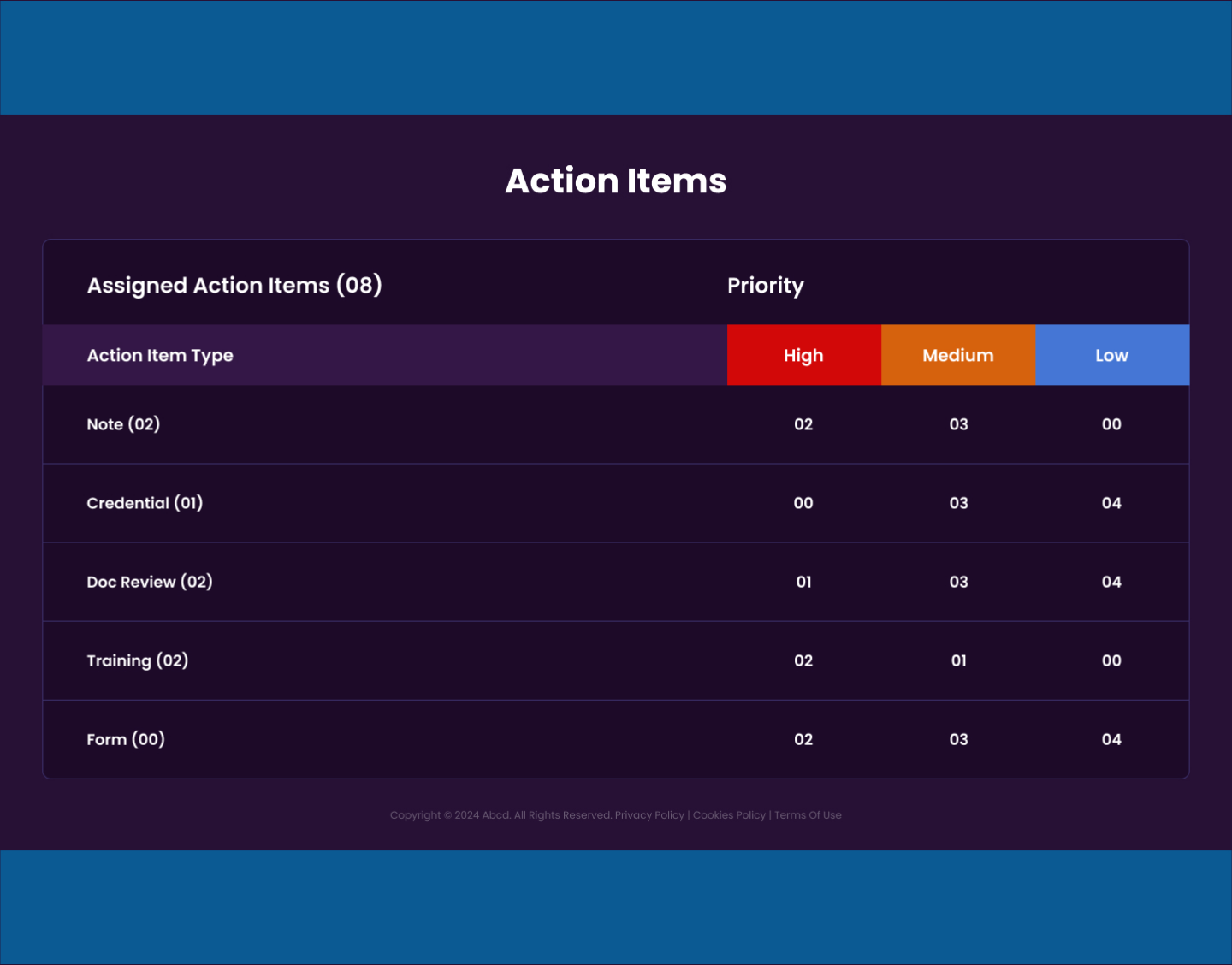Viewport: 1232px width, 965px height.
Task: Open the Privacy Policy link
Action: pyautogui.click(x=649, y=815)
